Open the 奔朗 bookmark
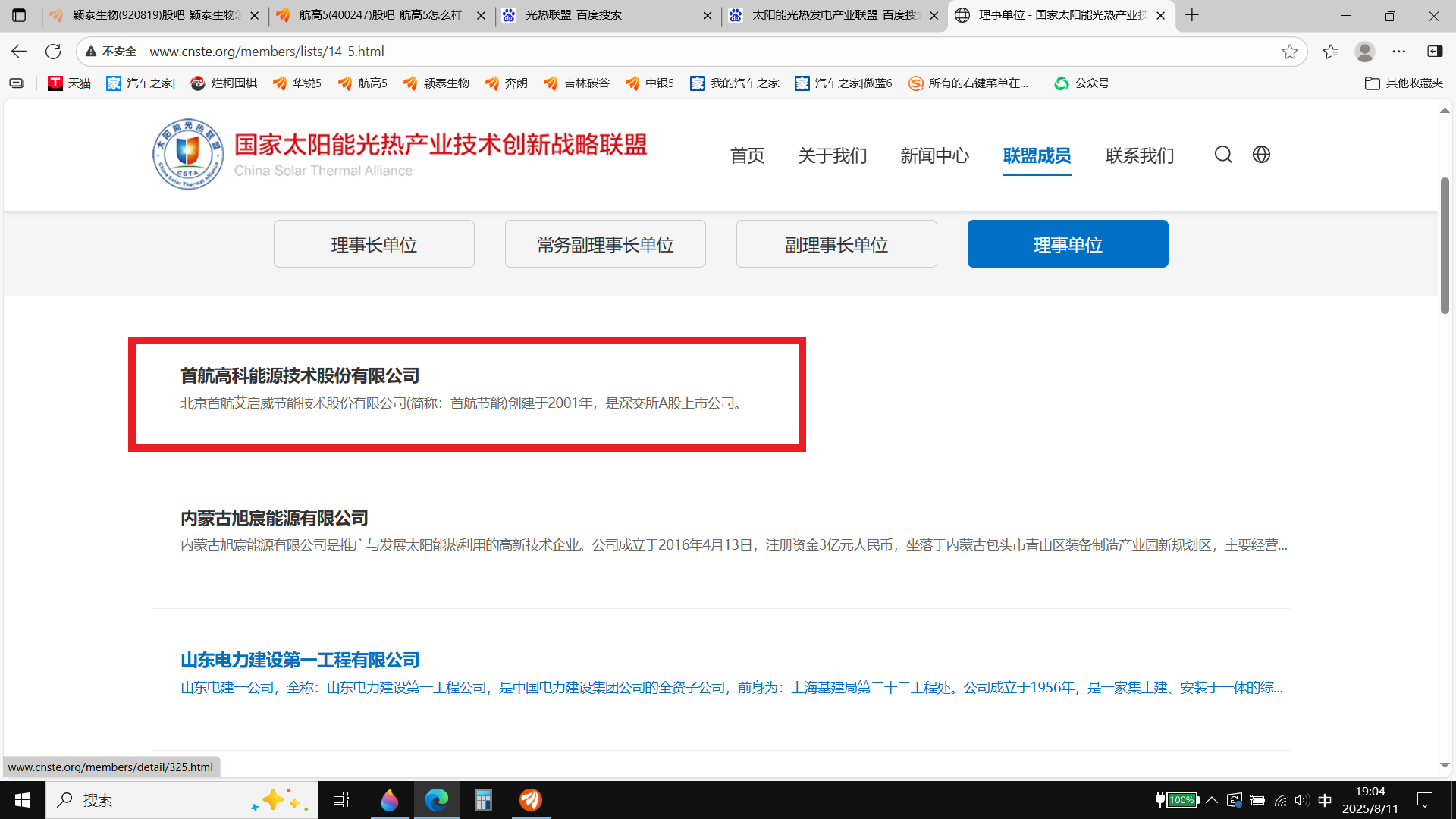1456x819 pixels. coord(506,83)
